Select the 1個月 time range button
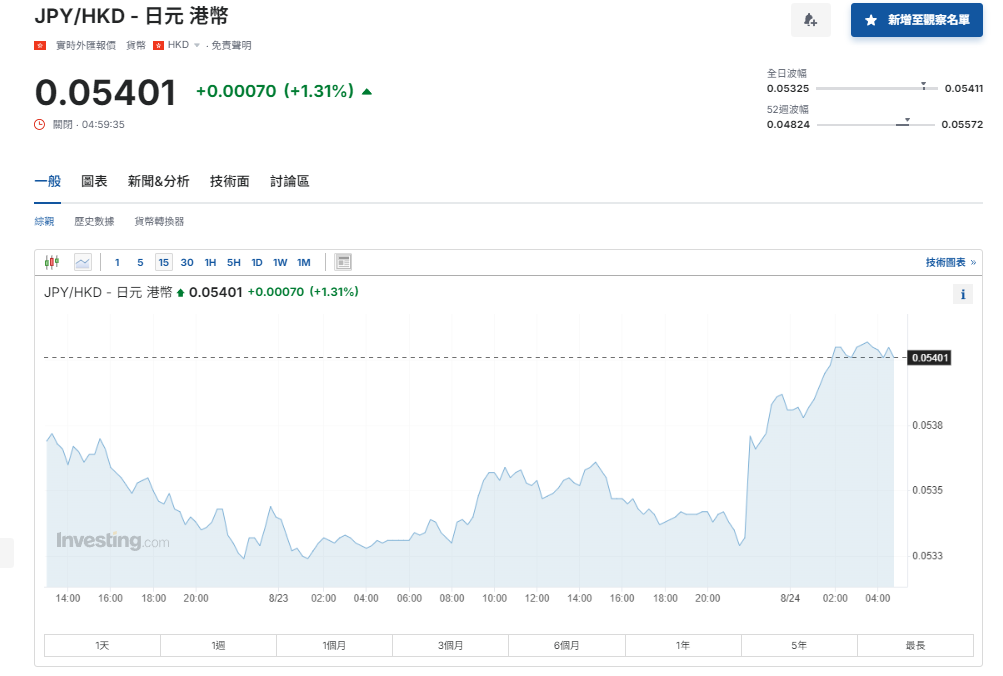Screen dimensions: 1003x676 click(334, 646)
